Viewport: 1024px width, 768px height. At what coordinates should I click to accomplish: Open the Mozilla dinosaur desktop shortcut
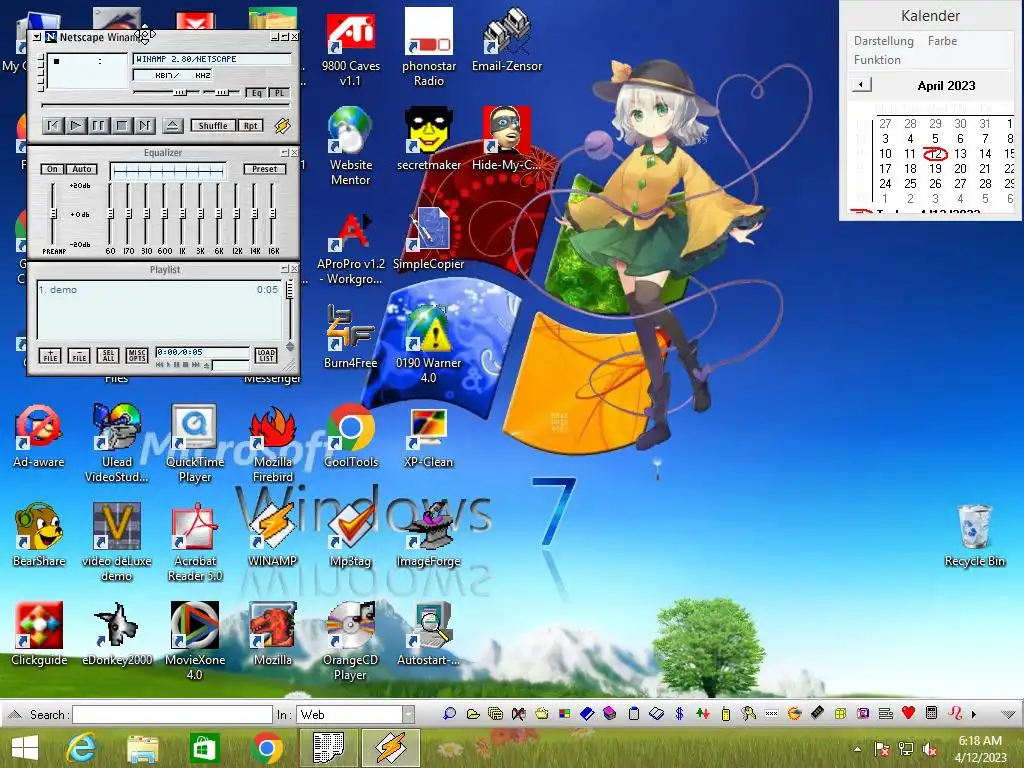(273, 633)
